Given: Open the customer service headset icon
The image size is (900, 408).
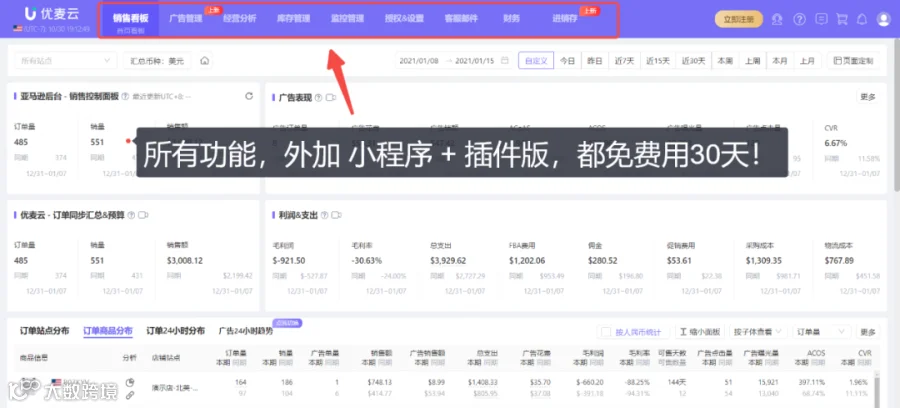Looking at the screenshot, I should coord(777,19).
